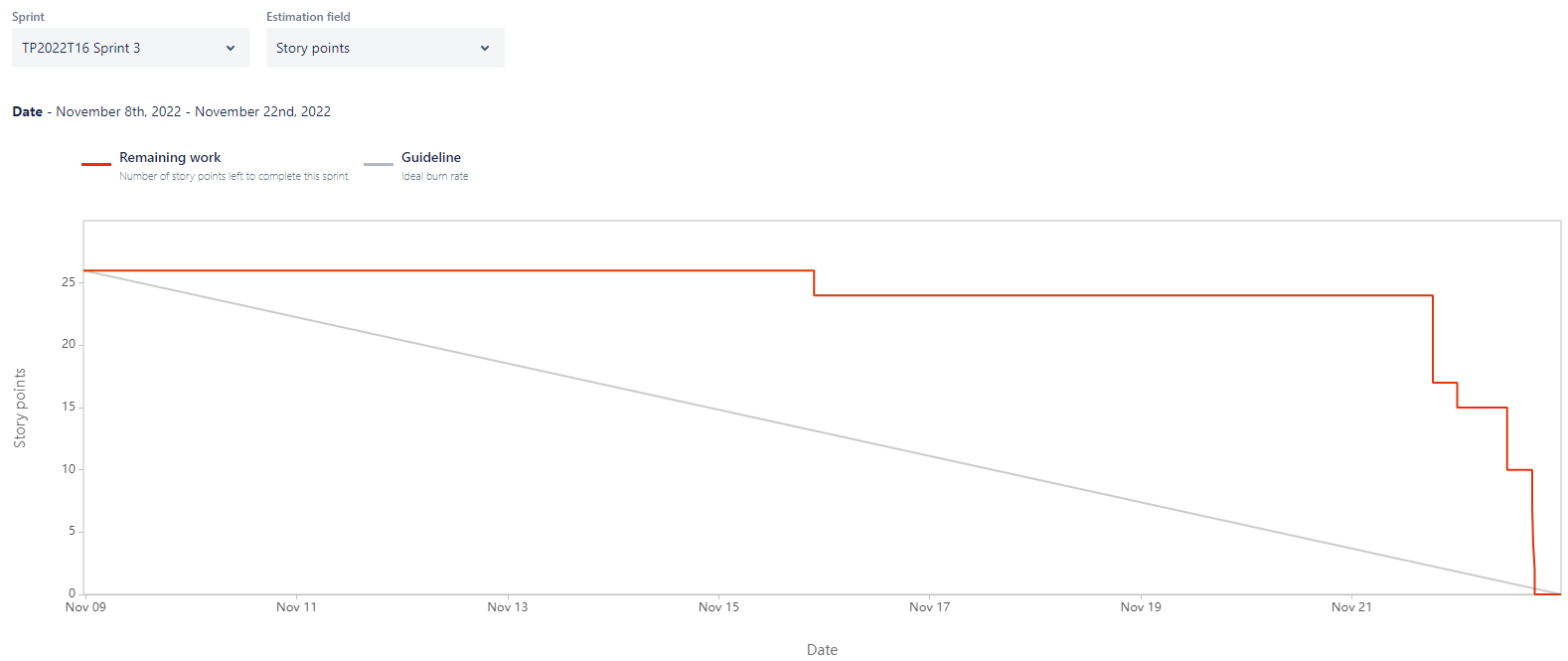Image resolution: width=1568 pixels, height=661 pixels.
Task: Click the red color bar beside Remaining work
Action: point(95,163)
